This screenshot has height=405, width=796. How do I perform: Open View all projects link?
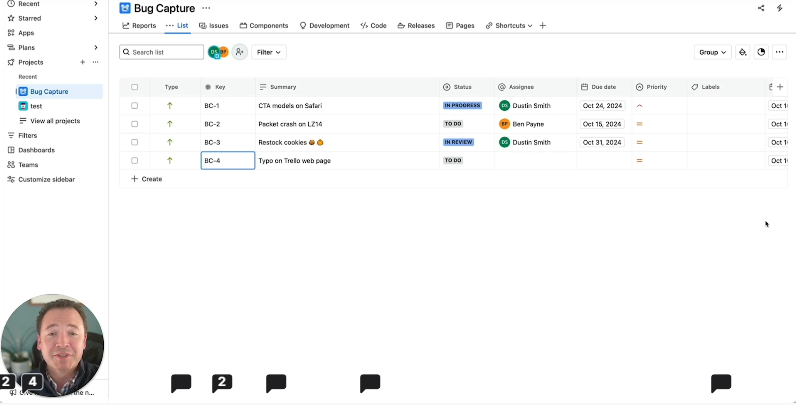point(55,121)
